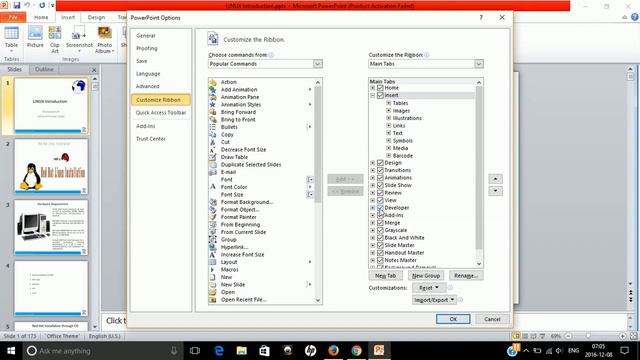Select Trust Center in Options sidebar
Screen dimensions: 640x360
click(151, 139)
